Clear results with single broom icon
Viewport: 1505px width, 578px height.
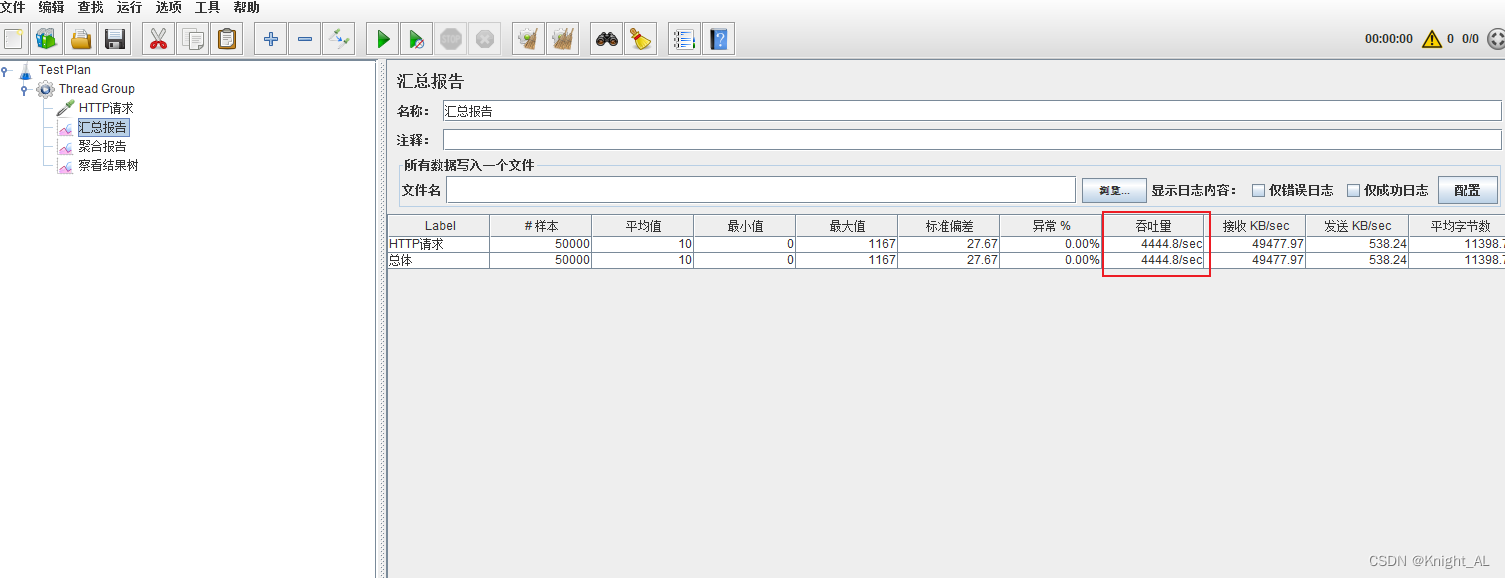(528, 39)
